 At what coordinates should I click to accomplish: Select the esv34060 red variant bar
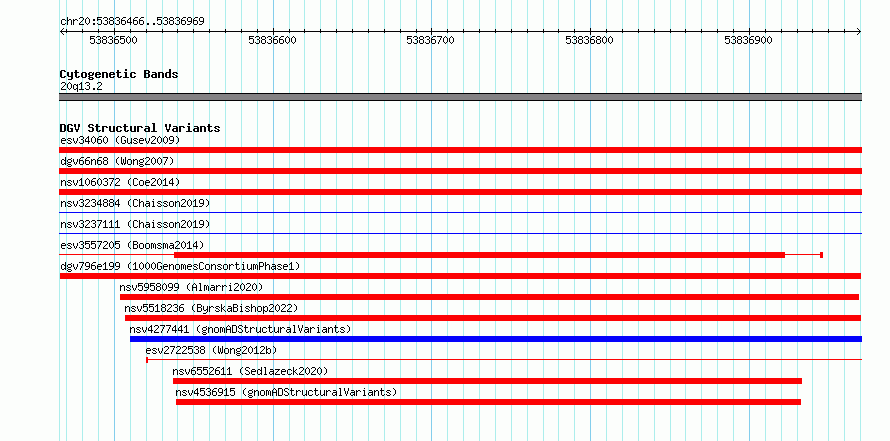(460, 150)
